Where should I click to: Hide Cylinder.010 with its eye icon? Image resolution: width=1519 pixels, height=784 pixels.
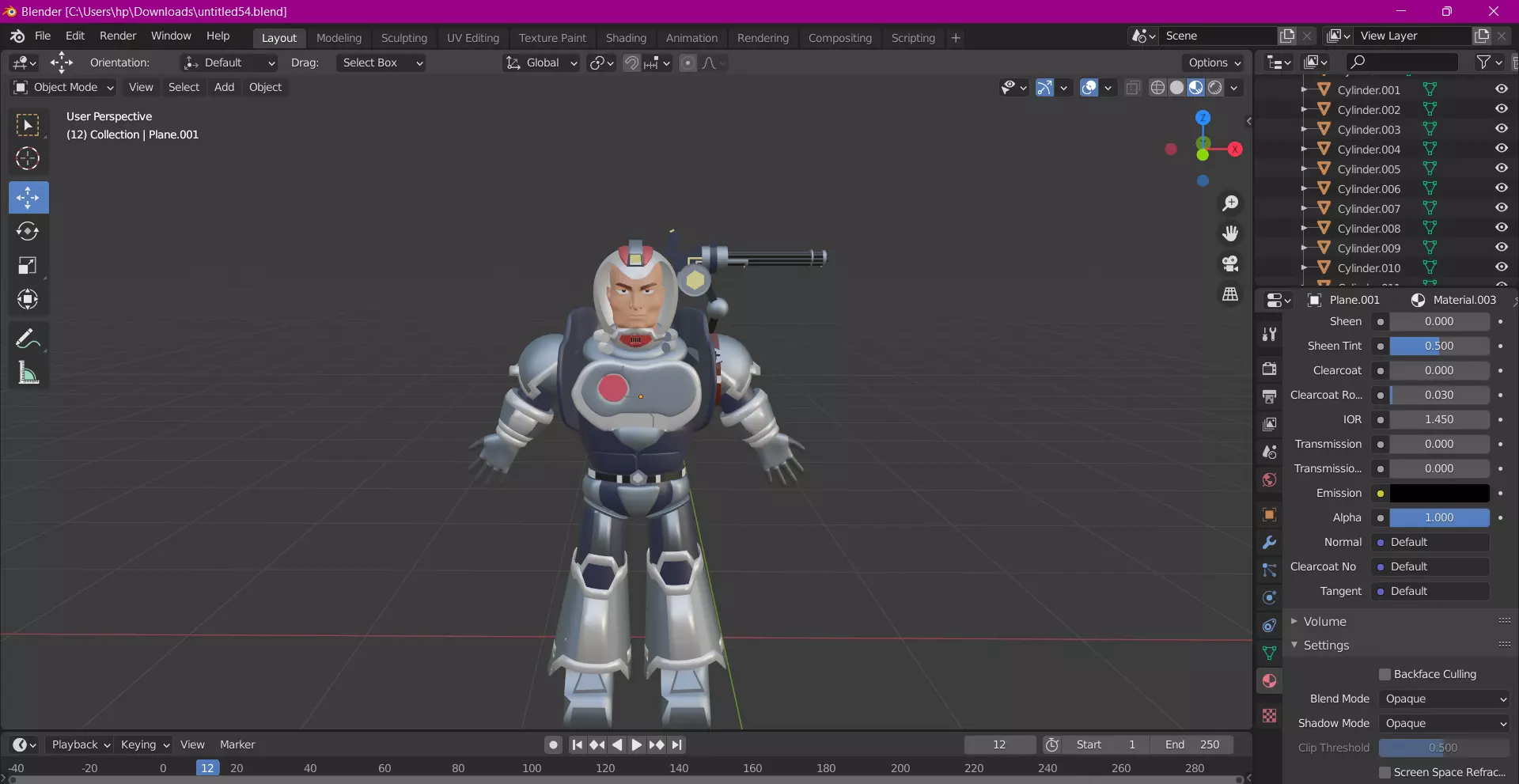(x=1501, y=267)
